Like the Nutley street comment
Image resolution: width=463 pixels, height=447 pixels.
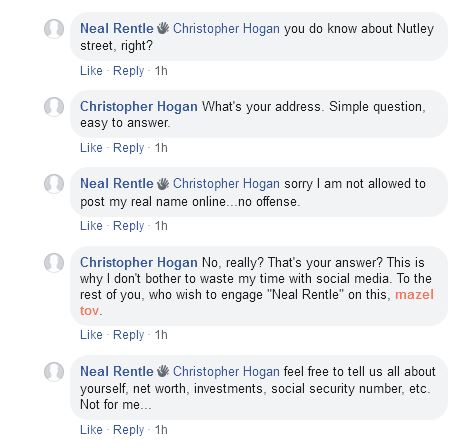(91, 71)
